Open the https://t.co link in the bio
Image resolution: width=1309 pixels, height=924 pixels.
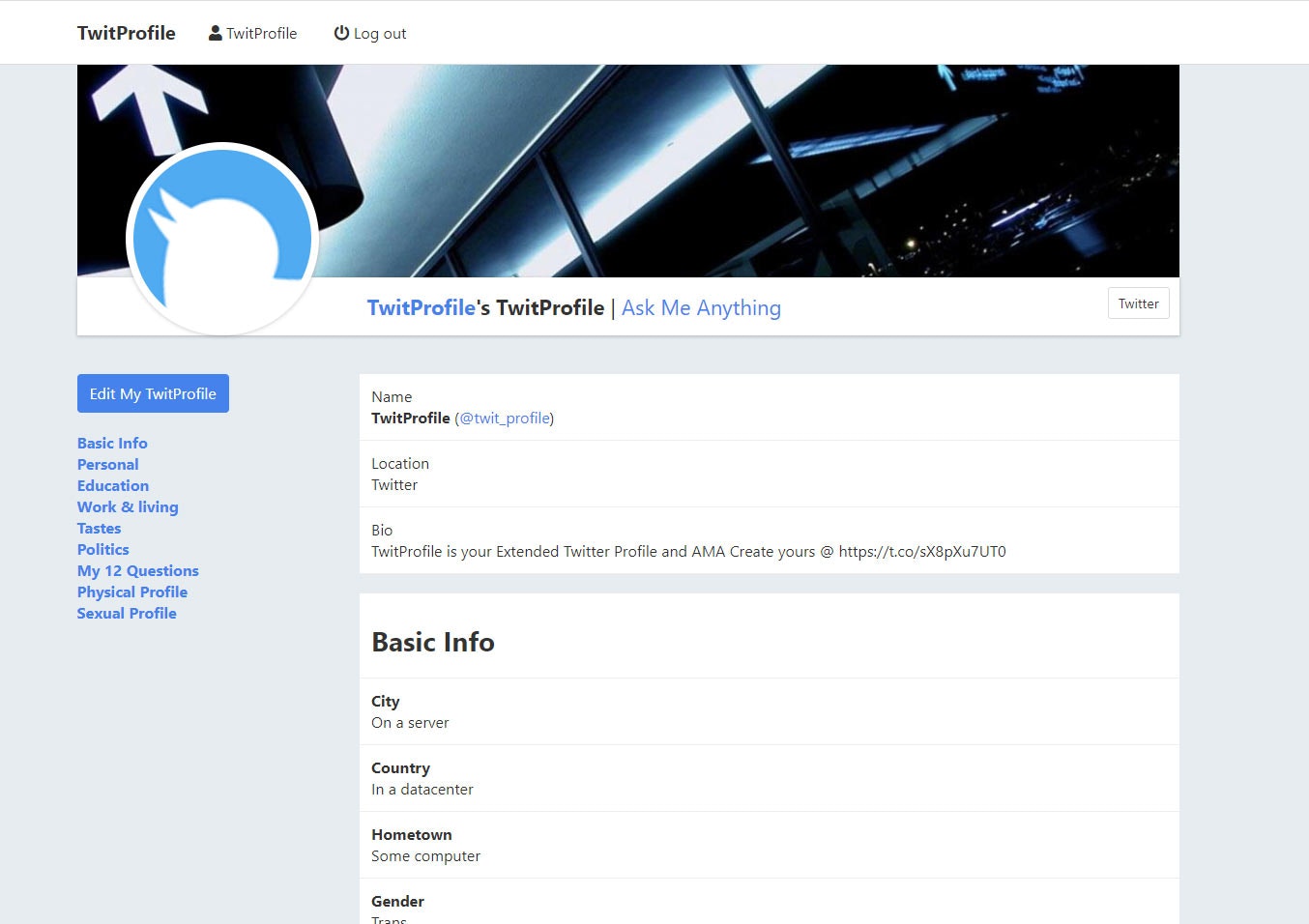[x=922, y=551]
